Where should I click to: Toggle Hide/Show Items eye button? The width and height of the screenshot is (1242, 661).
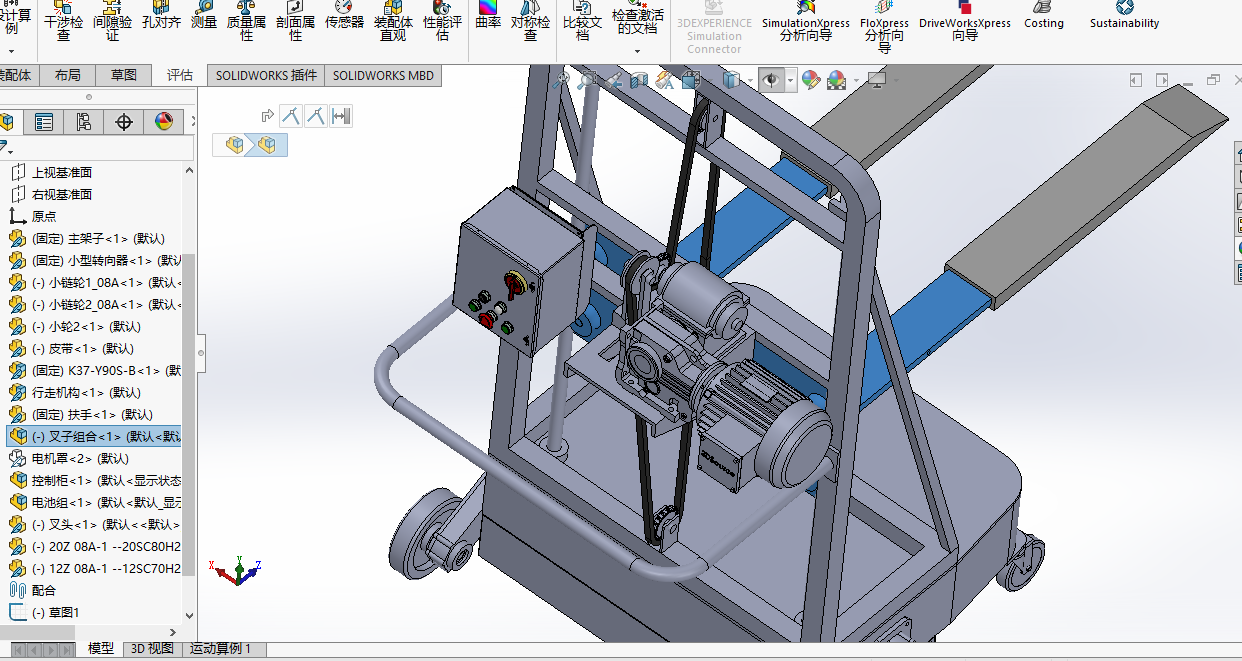coord(771,80)
